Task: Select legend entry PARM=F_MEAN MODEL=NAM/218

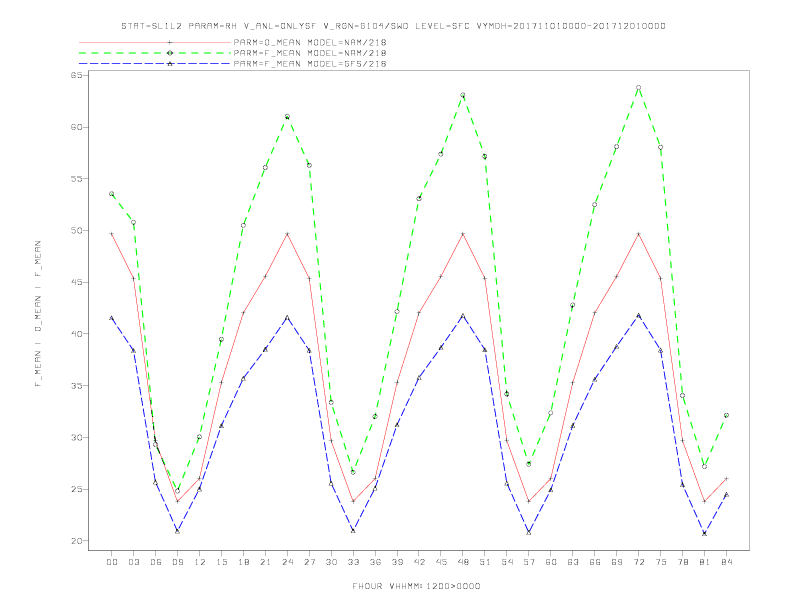Action: pyautogui.click(x=310, y=53)
